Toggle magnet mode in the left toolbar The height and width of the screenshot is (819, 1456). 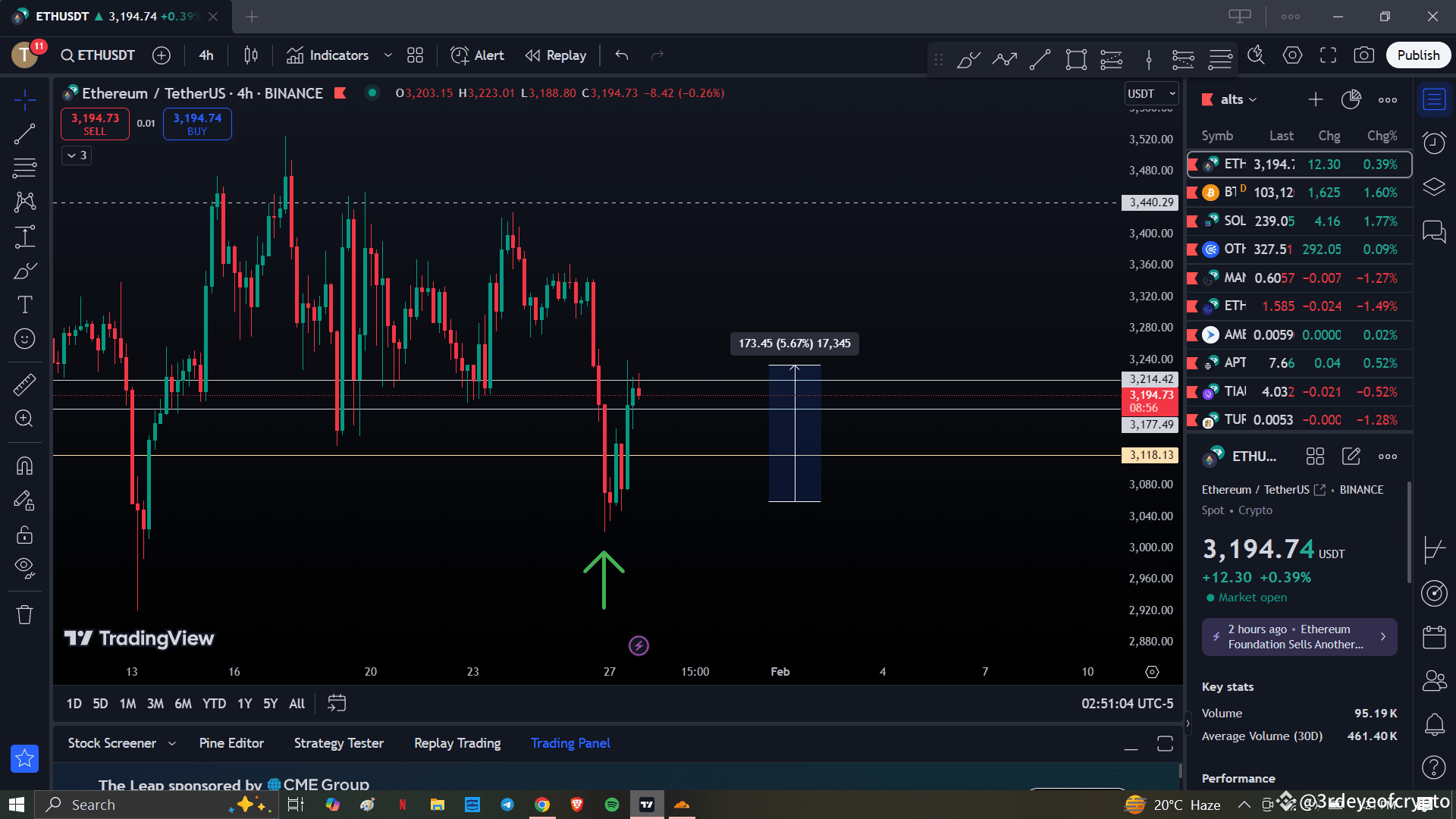pos(25,465)
